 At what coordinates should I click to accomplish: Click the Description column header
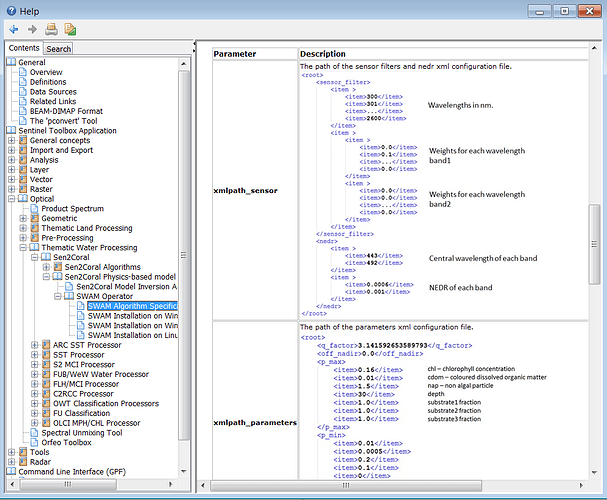tap(443, 54)
